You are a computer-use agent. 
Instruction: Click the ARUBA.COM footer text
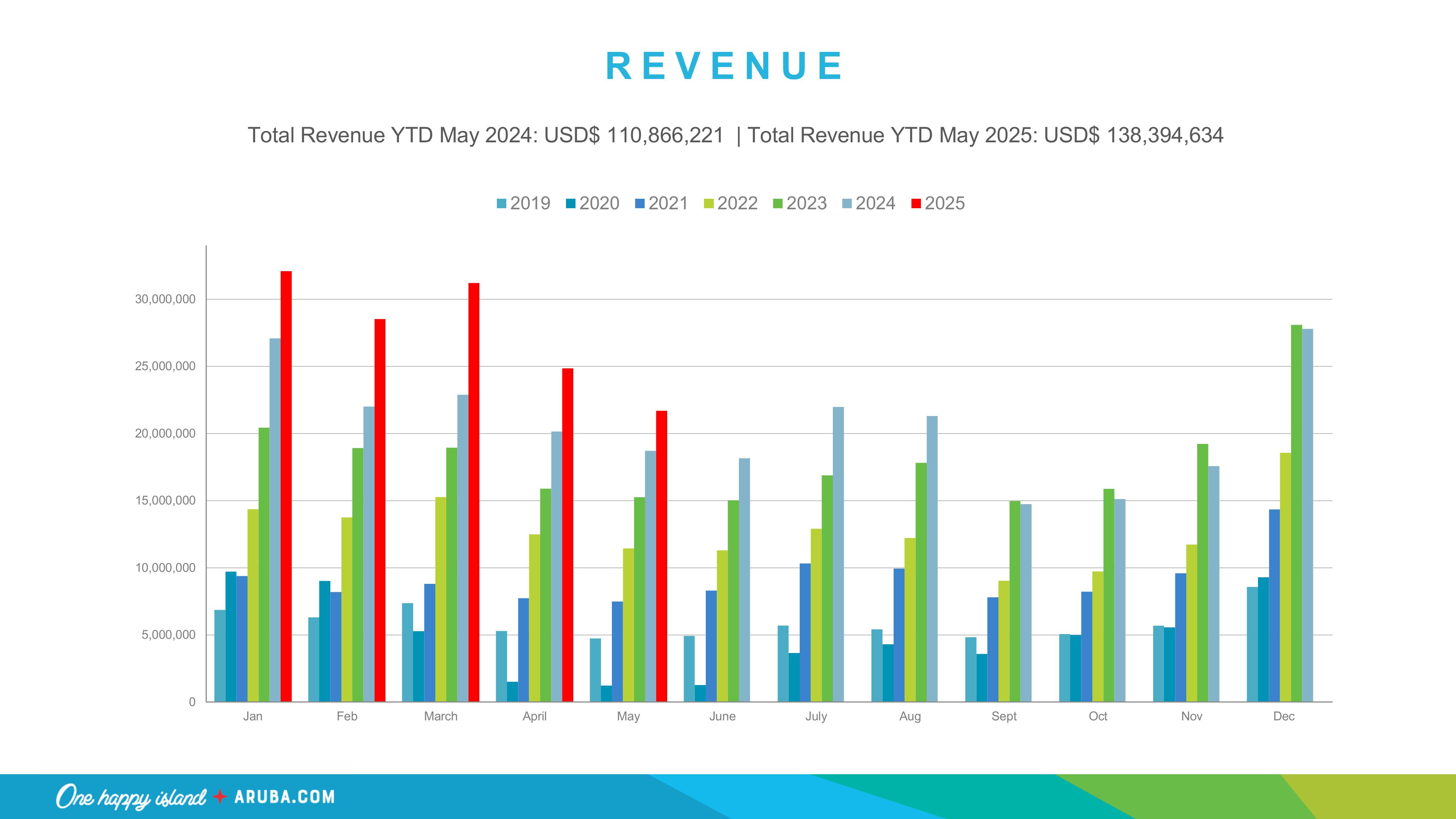point(284,797)
